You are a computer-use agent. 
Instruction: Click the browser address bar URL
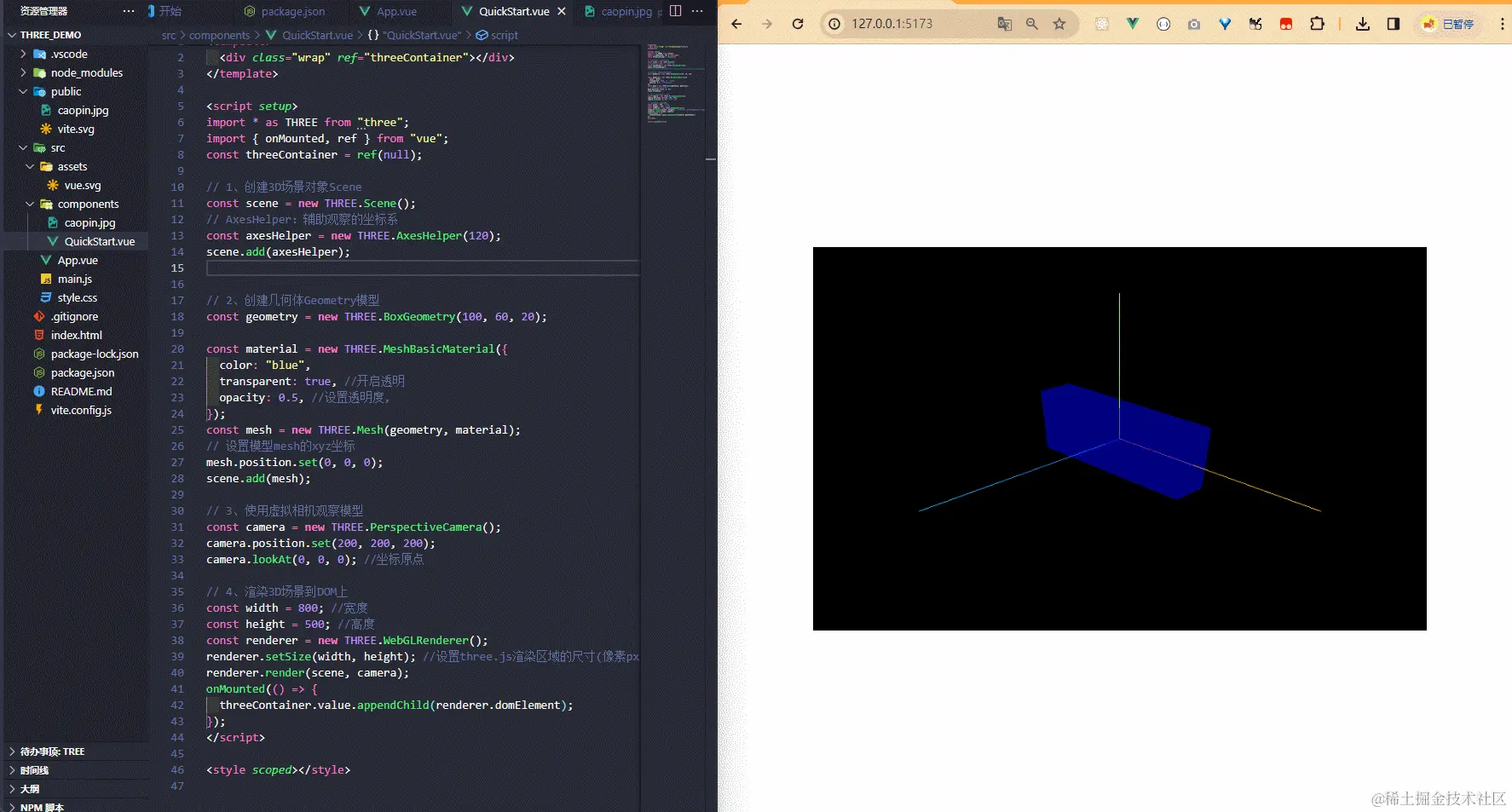coord(892,24)
